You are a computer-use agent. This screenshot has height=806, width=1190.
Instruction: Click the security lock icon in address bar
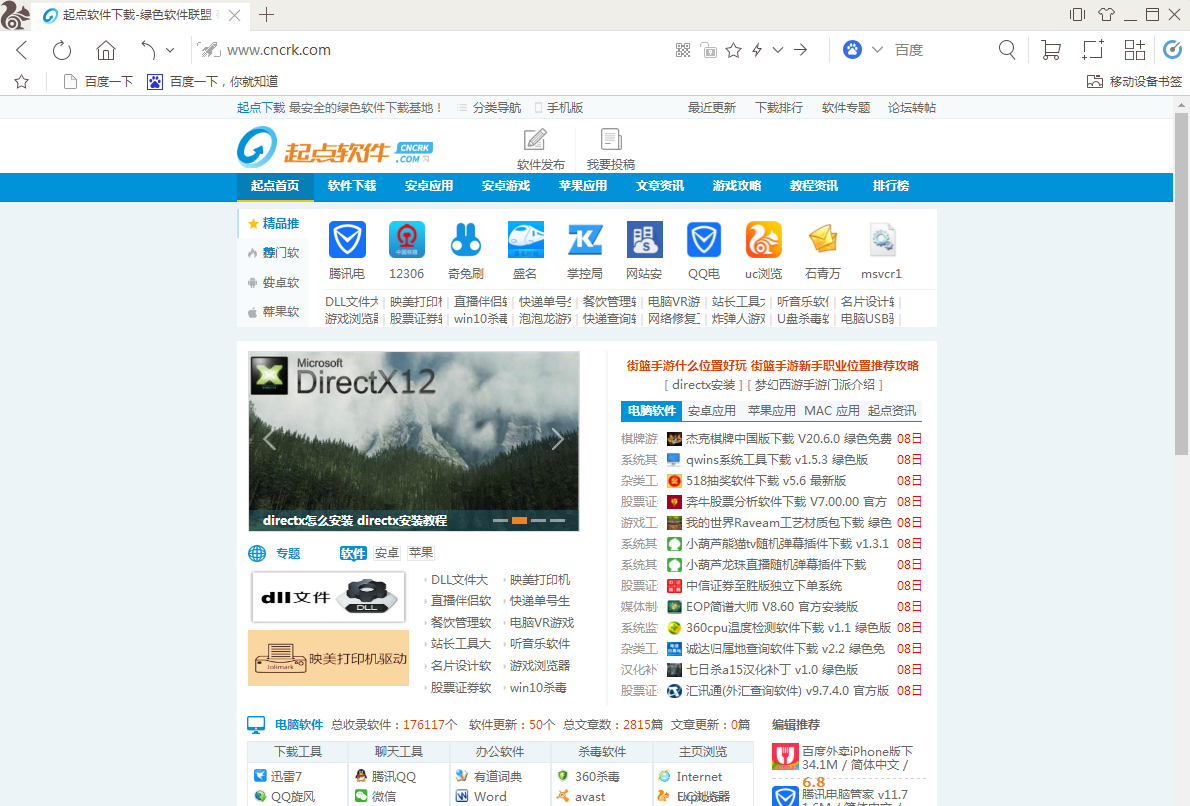tap(708, 49)
